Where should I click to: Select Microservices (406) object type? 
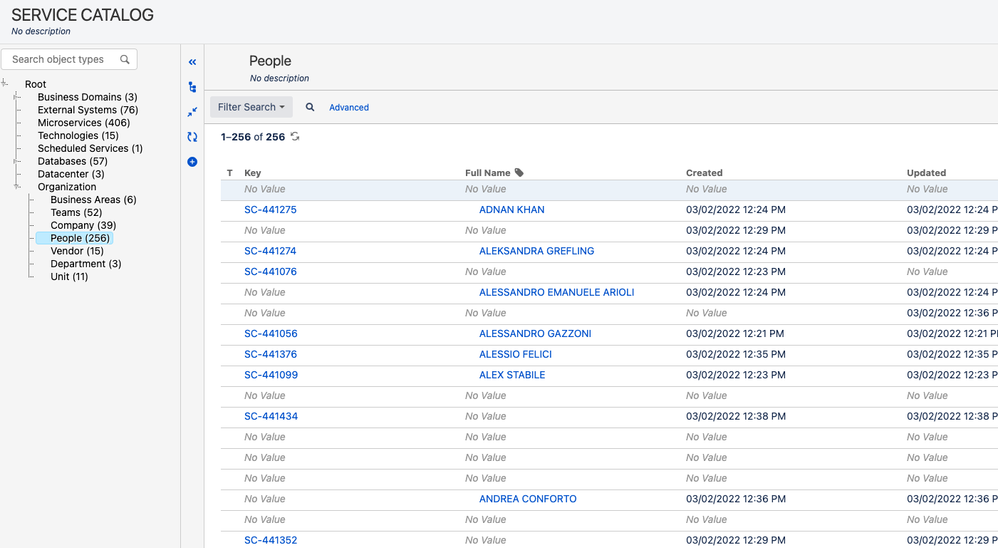point(83,122)
